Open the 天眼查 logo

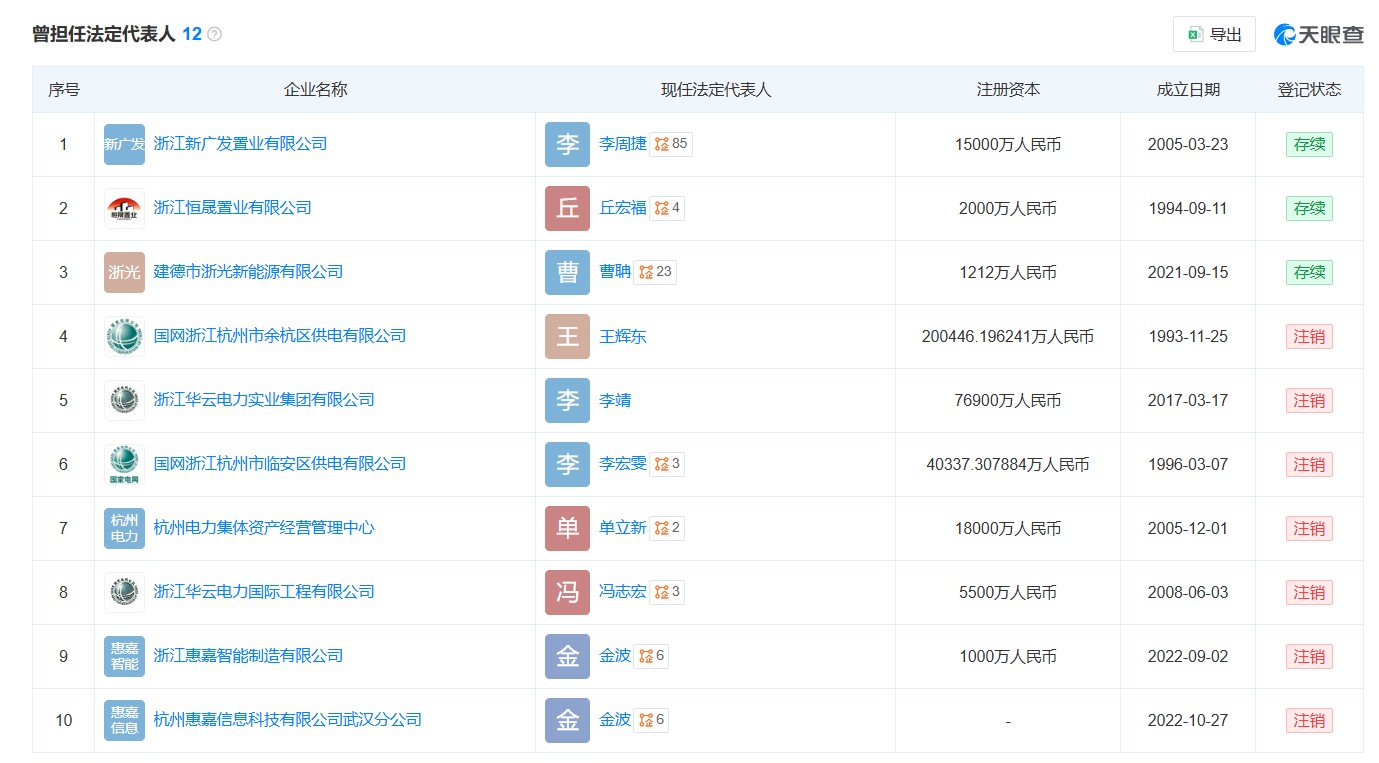pos(1319,34)
